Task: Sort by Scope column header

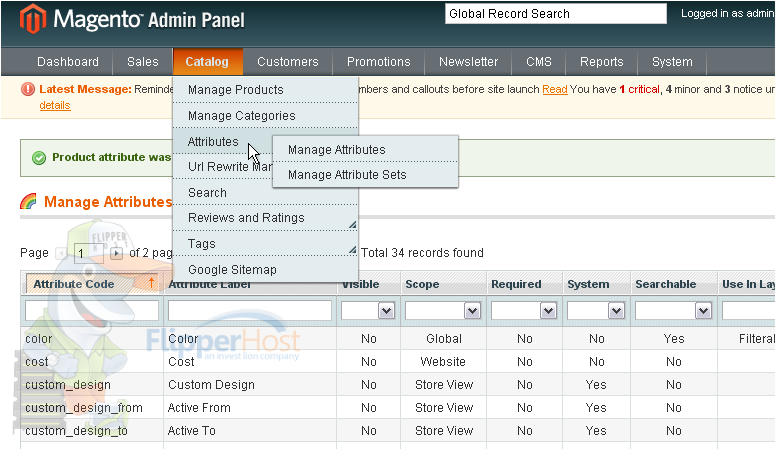Action: pos(422,284)
